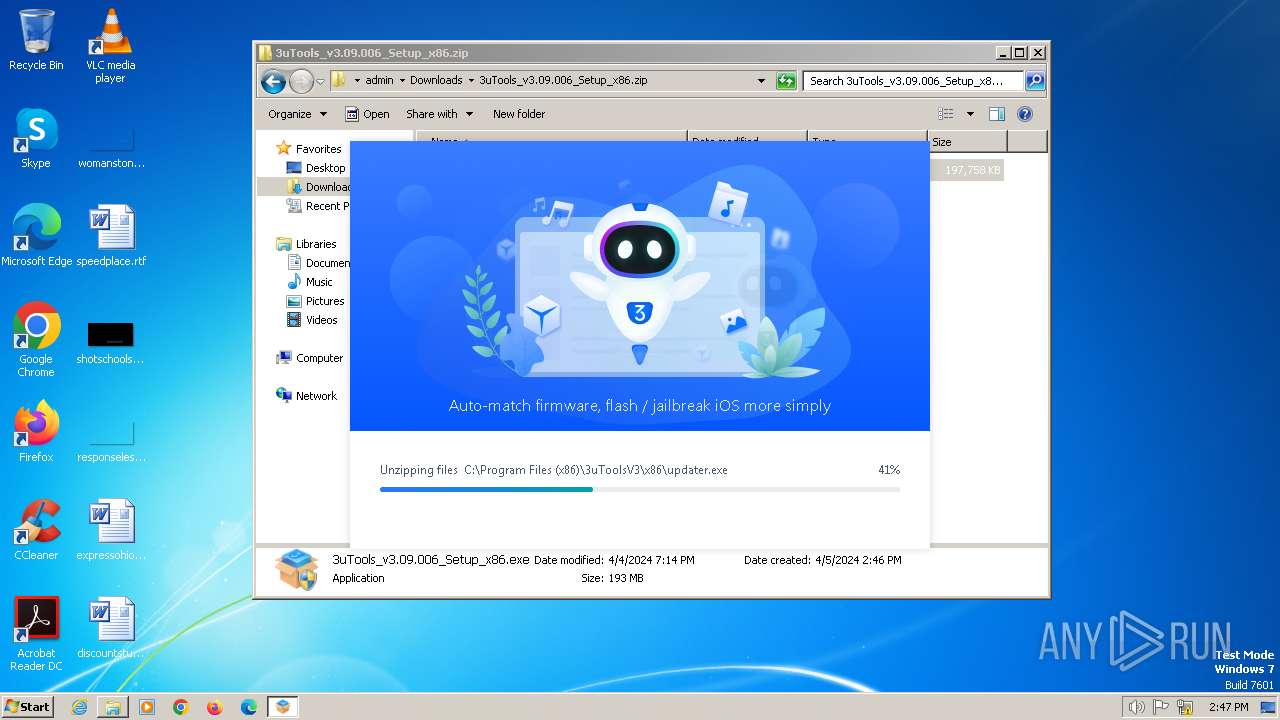Launch Google Chrome desktop shortcut
Viewport: 1280px width, 720px height.
click(x=36, y=340)
